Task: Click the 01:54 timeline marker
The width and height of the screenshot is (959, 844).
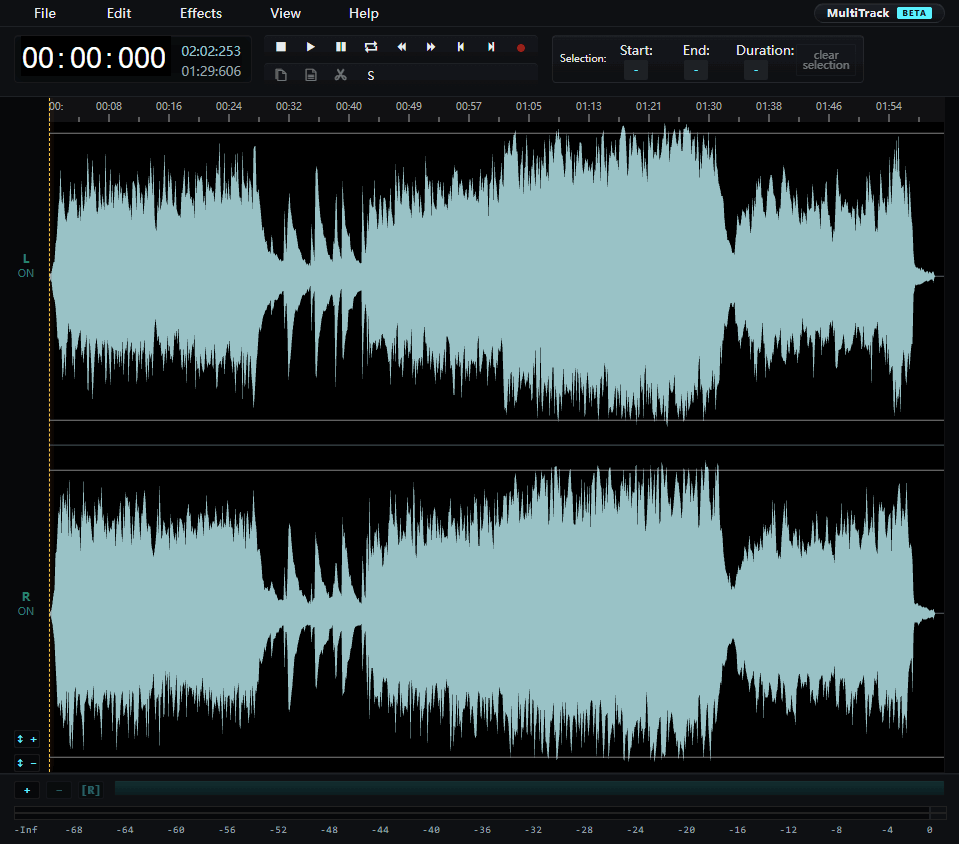Action: pos(889,106)
